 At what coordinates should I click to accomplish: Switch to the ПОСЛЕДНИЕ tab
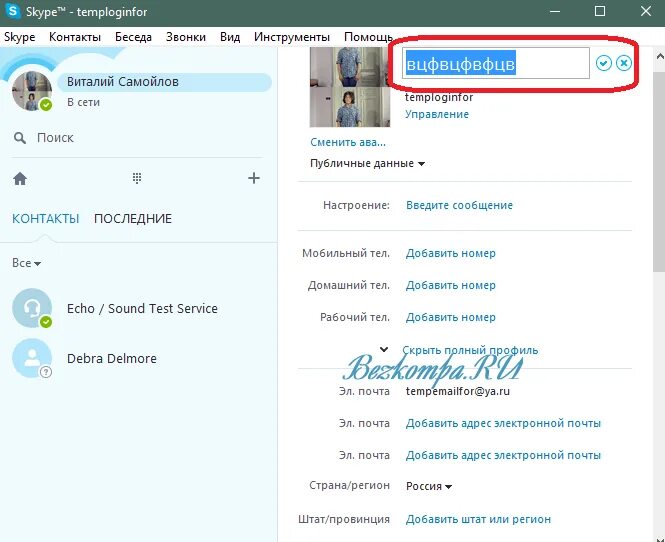tap(133, 219)
